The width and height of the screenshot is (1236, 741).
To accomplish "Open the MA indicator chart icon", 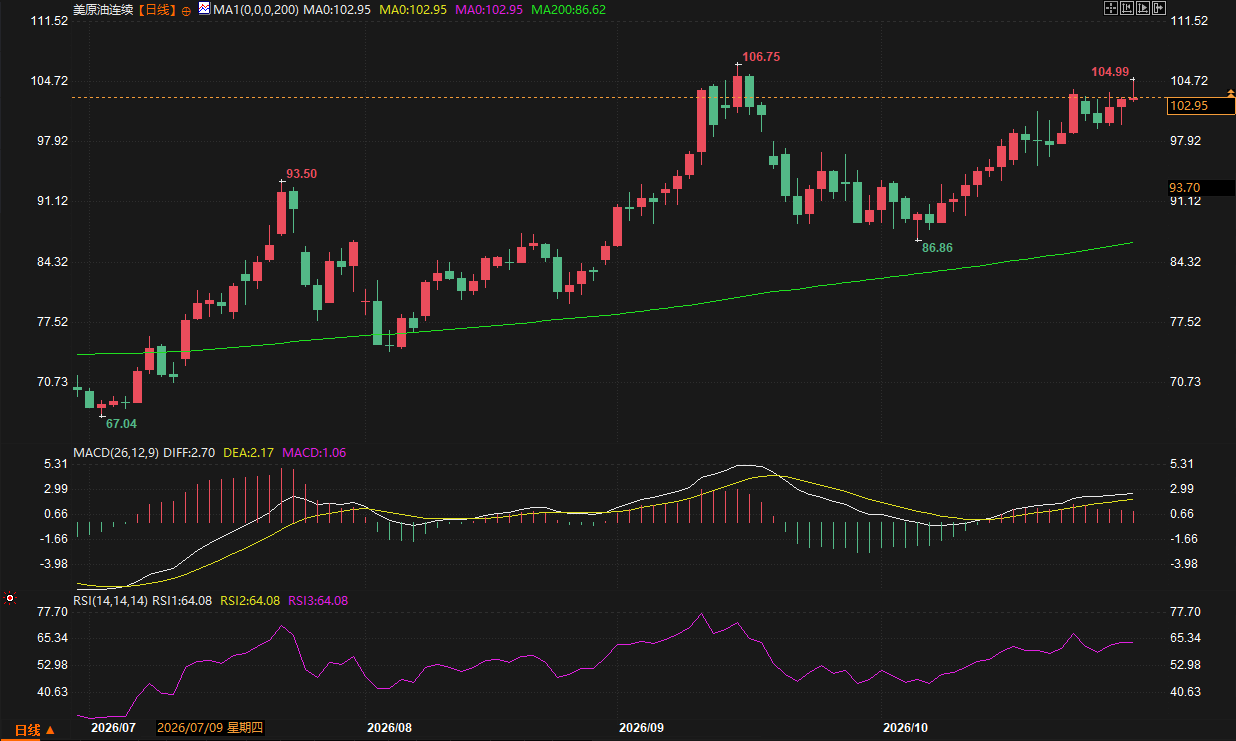I will point(204,8).
